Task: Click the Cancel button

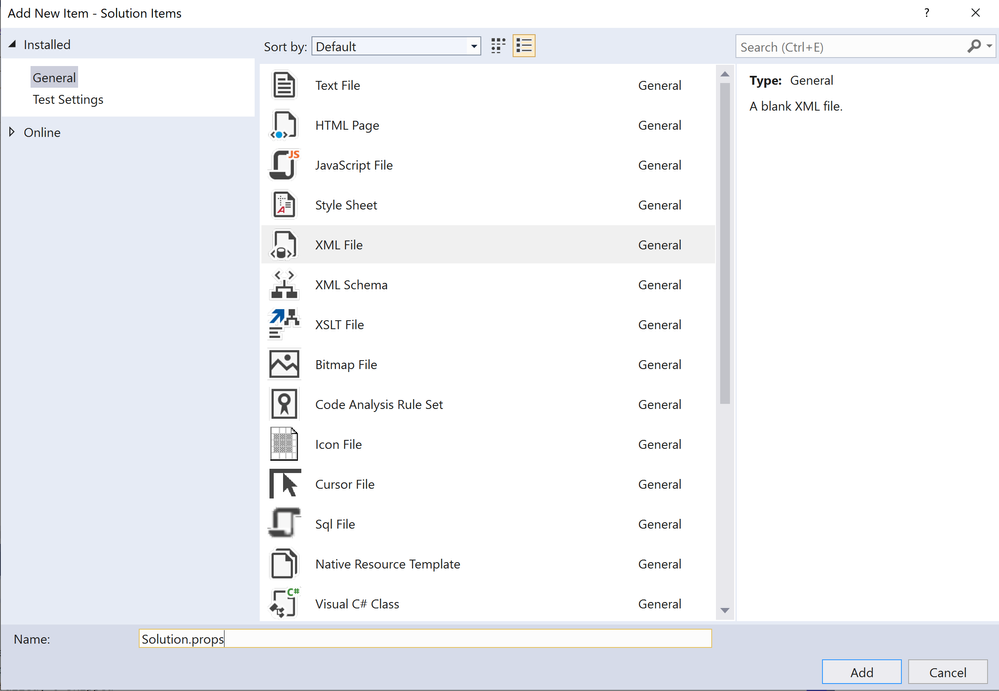Action: 947,672
